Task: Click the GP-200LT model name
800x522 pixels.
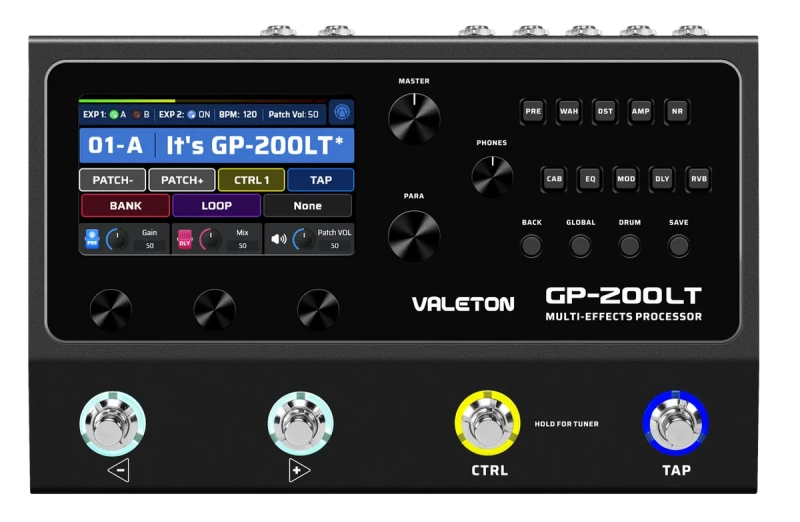Action: coord(623,296)
